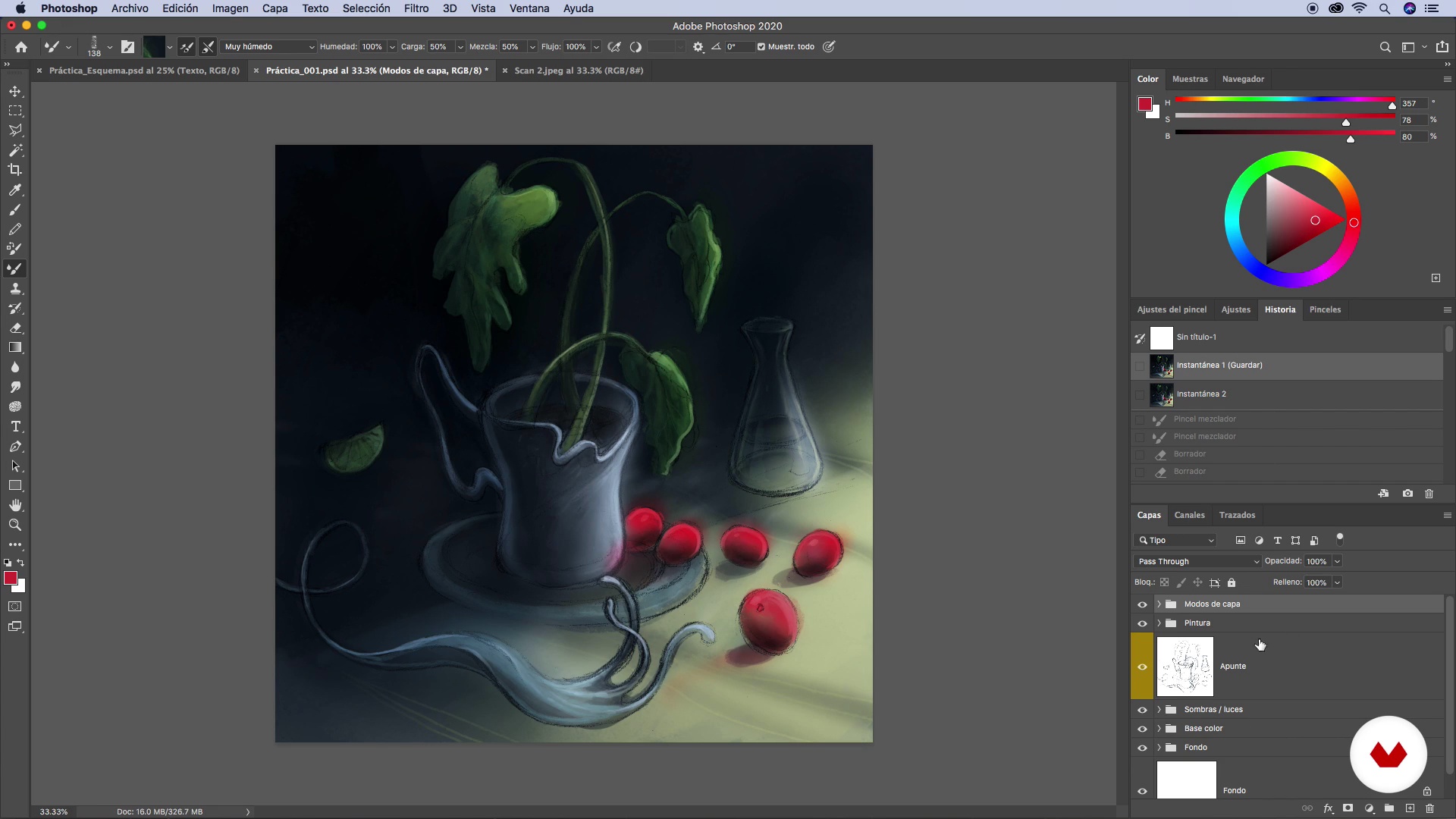
Task: Uncheck Muestr. todo checkbox
Action: [761, 47]
